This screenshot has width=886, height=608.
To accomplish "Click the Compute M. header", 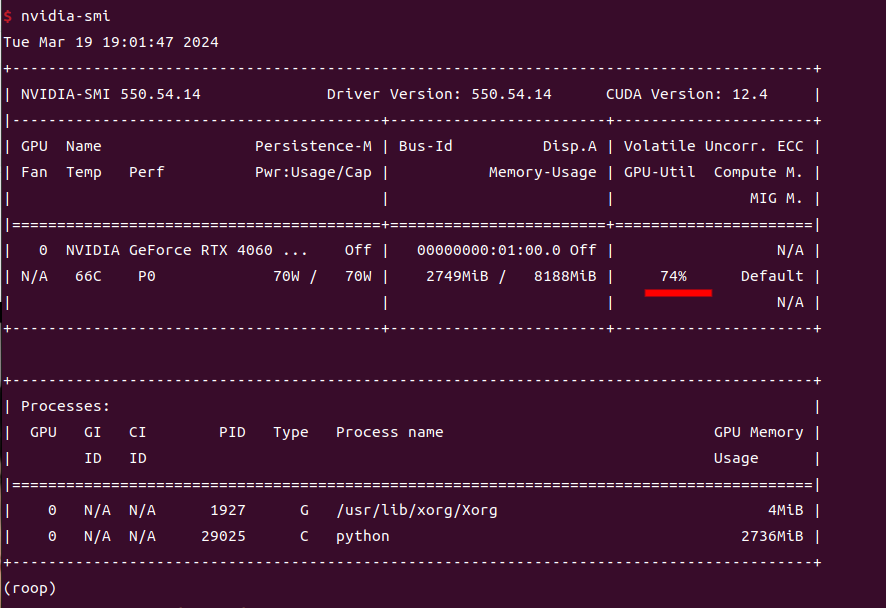I will tap(758, 172).
